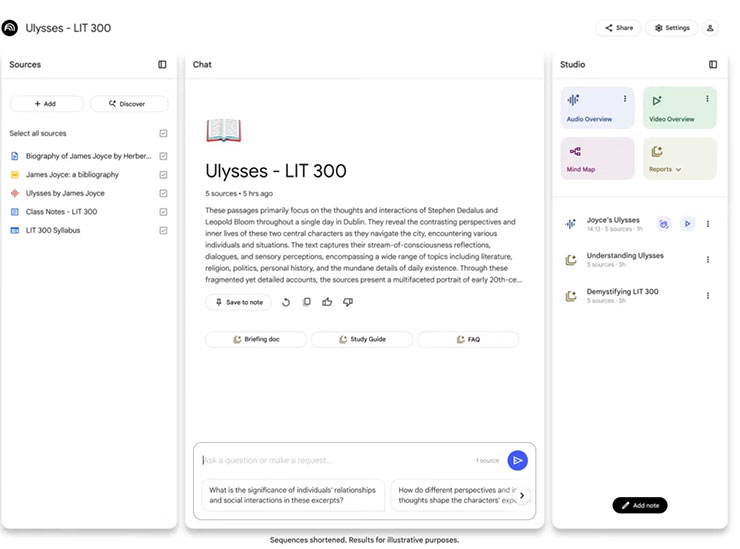Open the Mind Map tile
The image size is (740, 549).
pos(597,159)
